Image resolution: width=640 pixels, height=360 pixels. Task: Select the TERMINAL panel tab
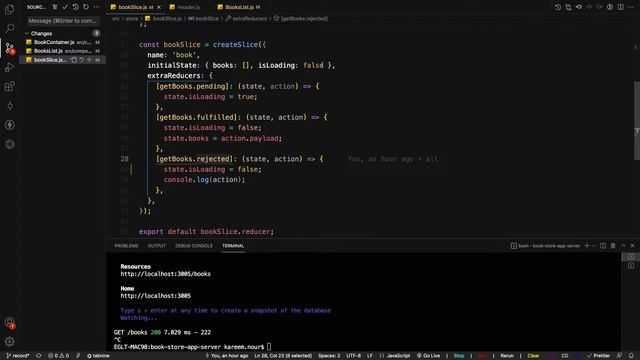tap(233, 246)
